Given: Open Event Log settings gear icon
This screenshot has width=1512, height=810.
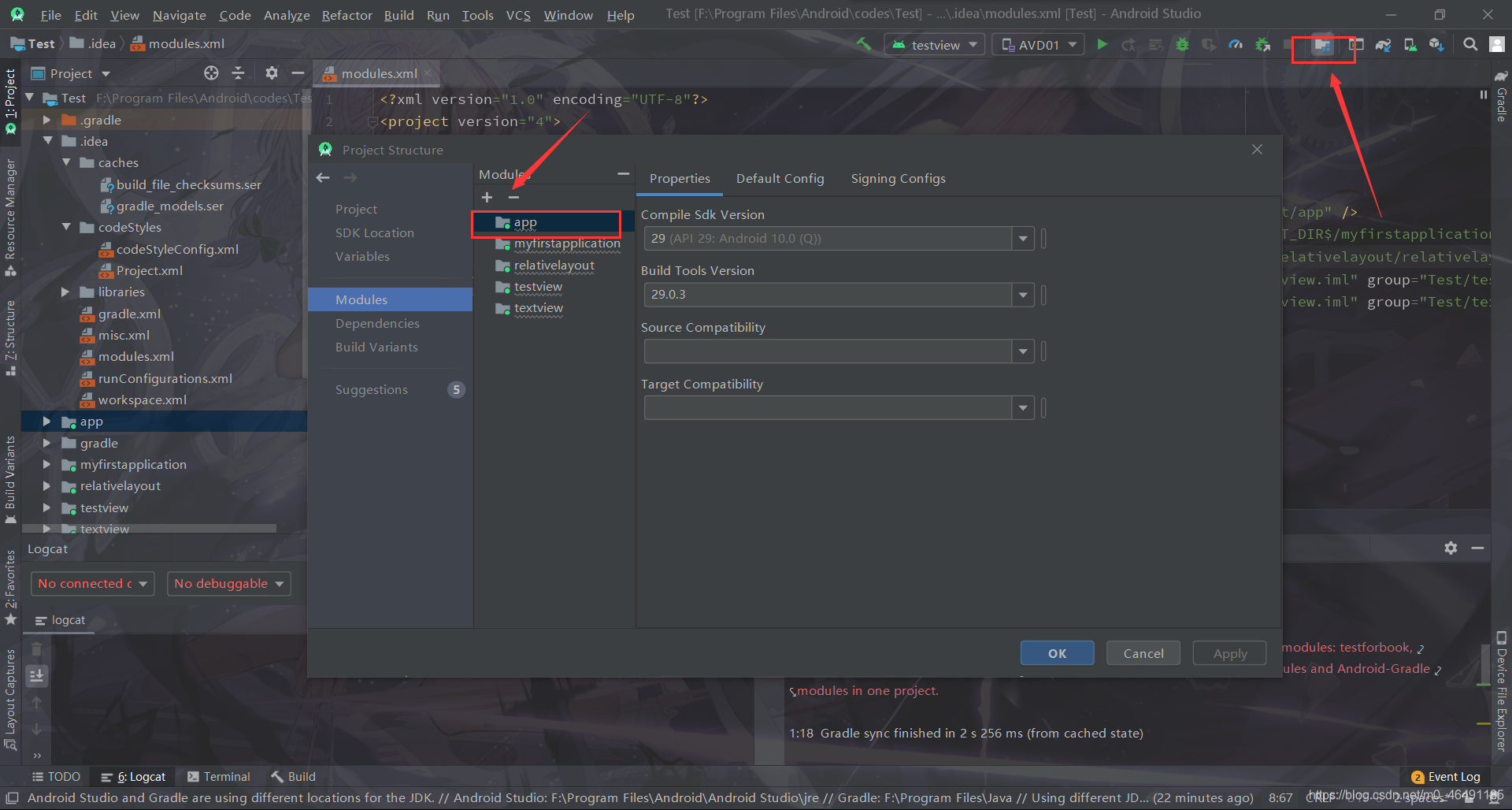Looking at the screenshot, I should click(1451, 548).
